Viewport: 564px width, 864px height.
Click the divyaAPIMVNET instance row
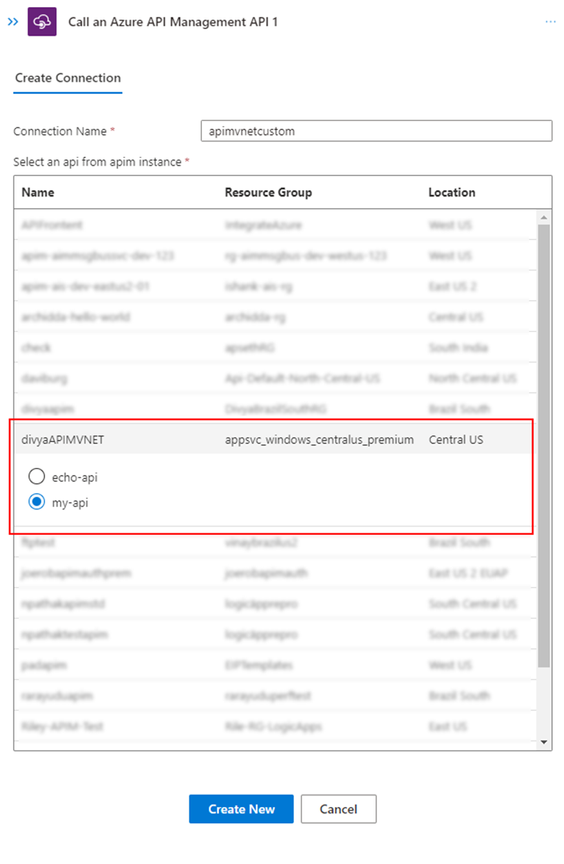(273, 440)
